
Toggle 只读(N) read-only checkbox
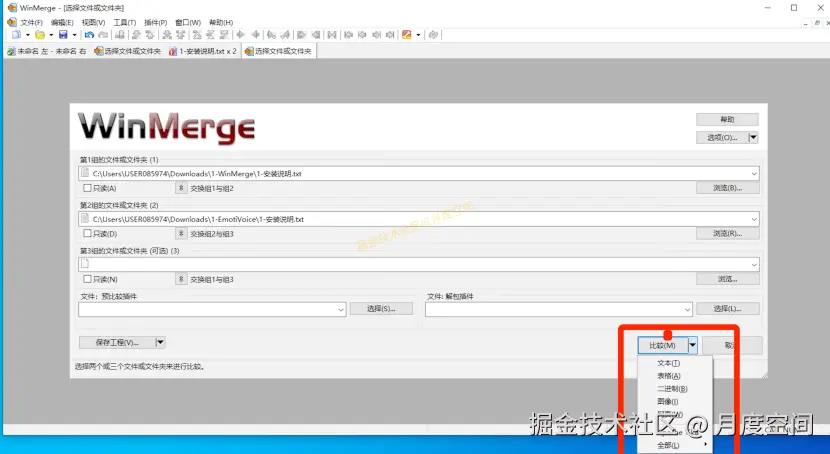87,279
